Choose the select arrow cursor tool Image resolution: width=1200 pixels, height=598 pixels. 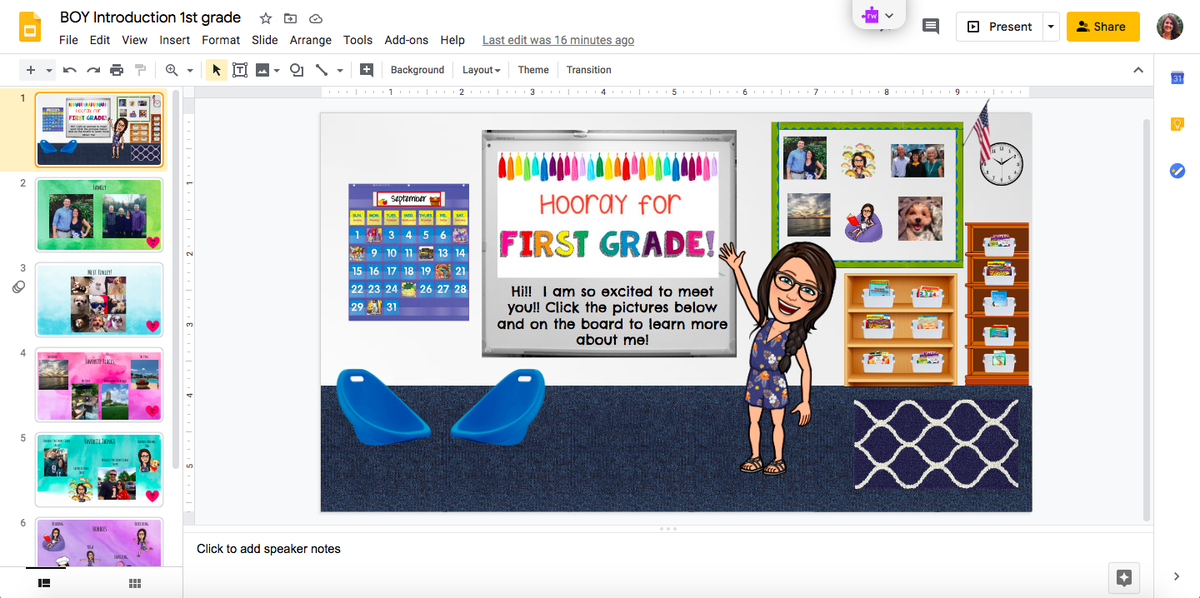tap(216, 70)
